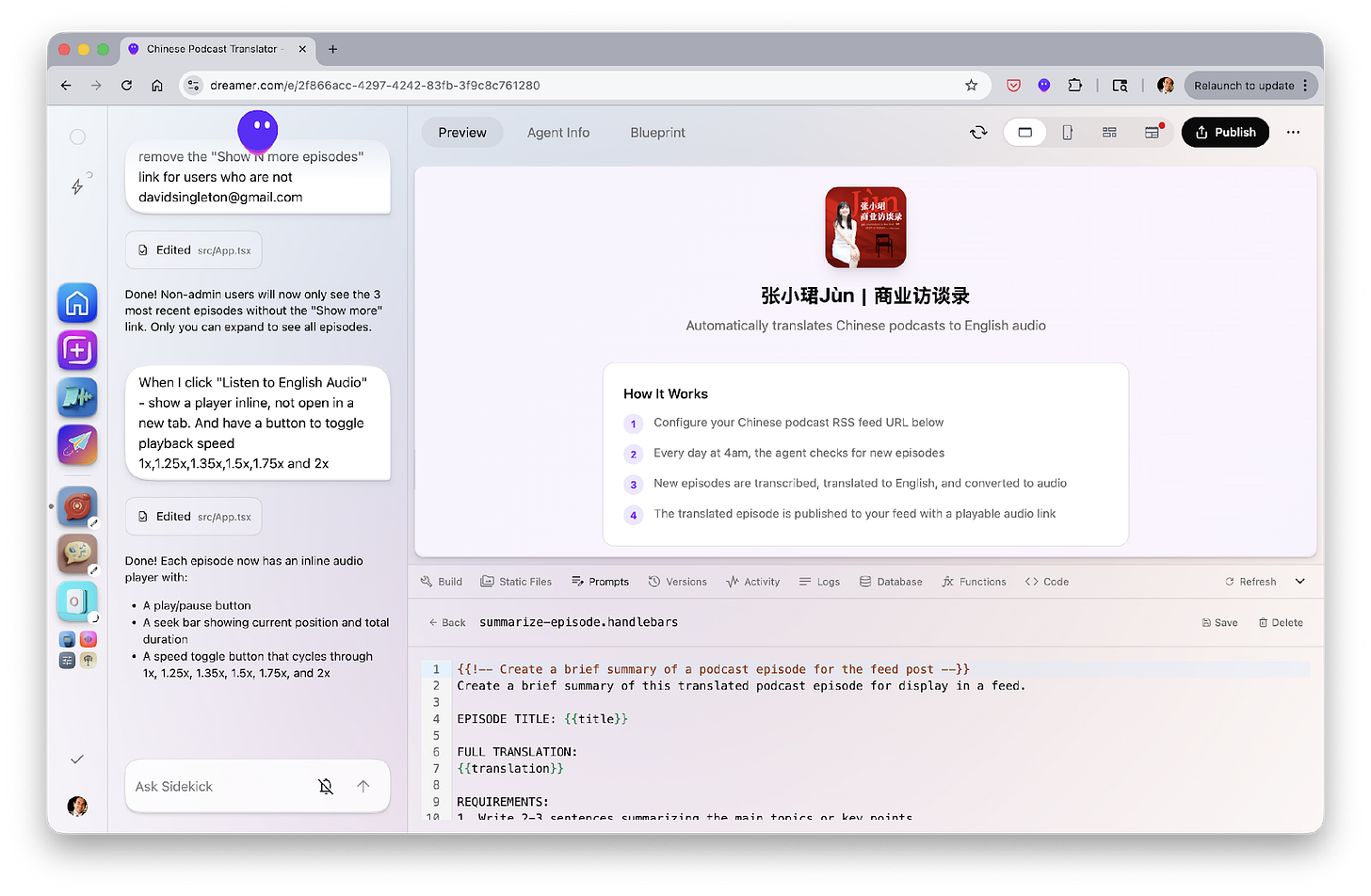
Task: Open the Build panel tab
Action: 442,582
